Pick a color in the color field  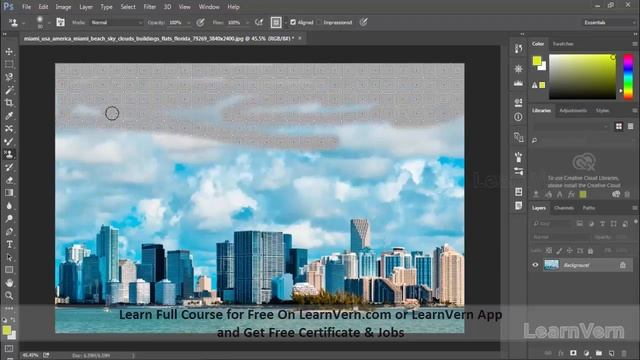[582, 77]
